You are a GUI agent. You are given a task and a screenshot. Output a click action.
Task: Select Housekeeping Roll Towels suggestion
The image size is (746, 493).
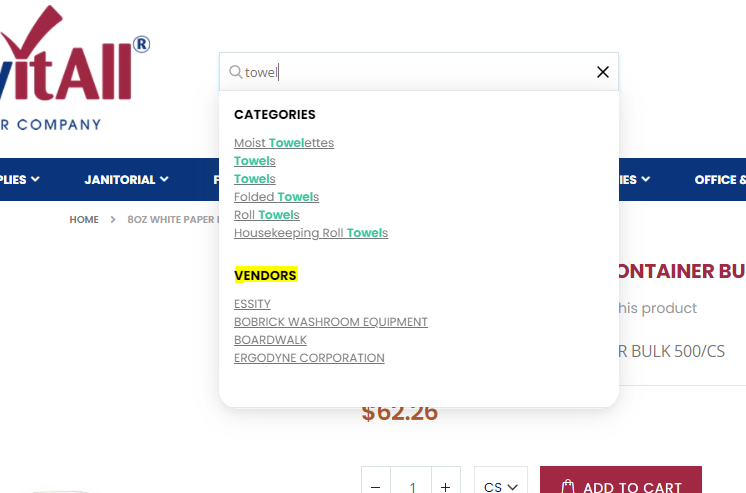(311, 233)
